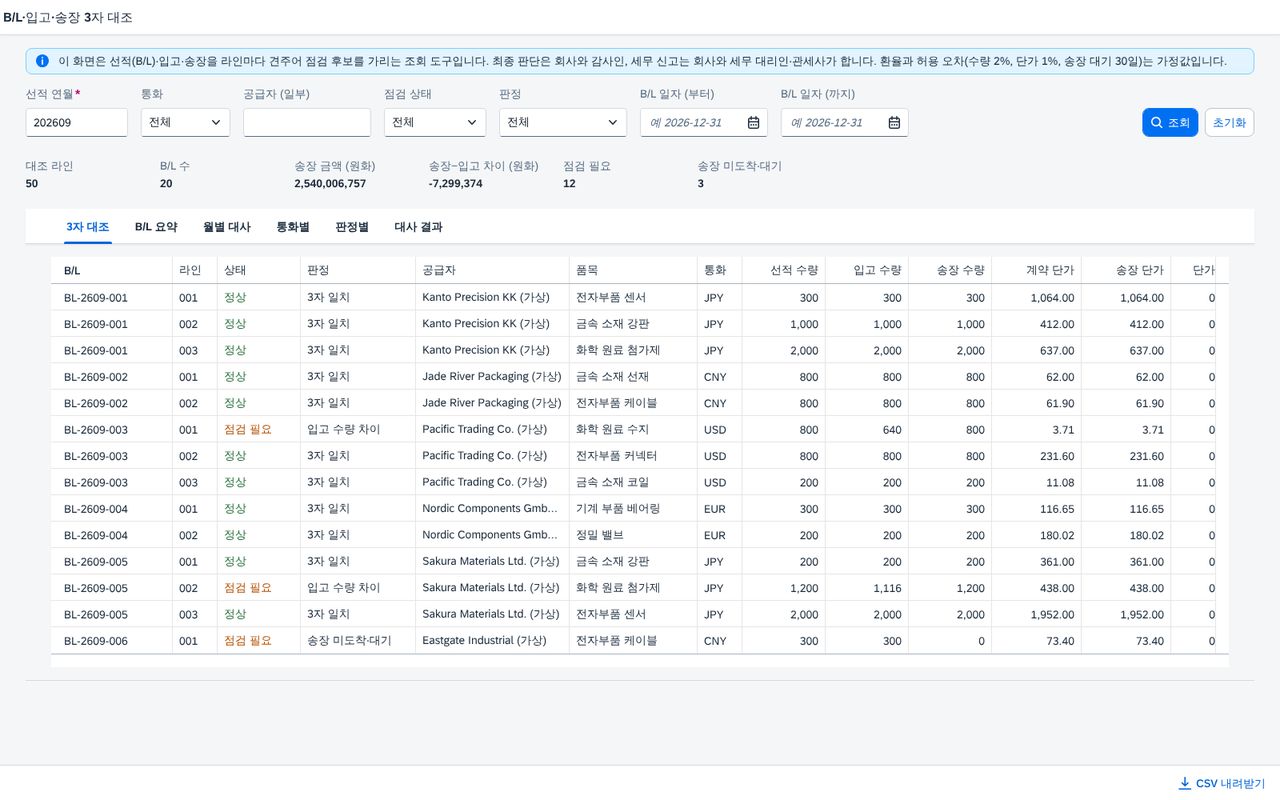Focus the 공급자 (일부) input field
The image size is (1280, 800).
[x=307, y=123]
